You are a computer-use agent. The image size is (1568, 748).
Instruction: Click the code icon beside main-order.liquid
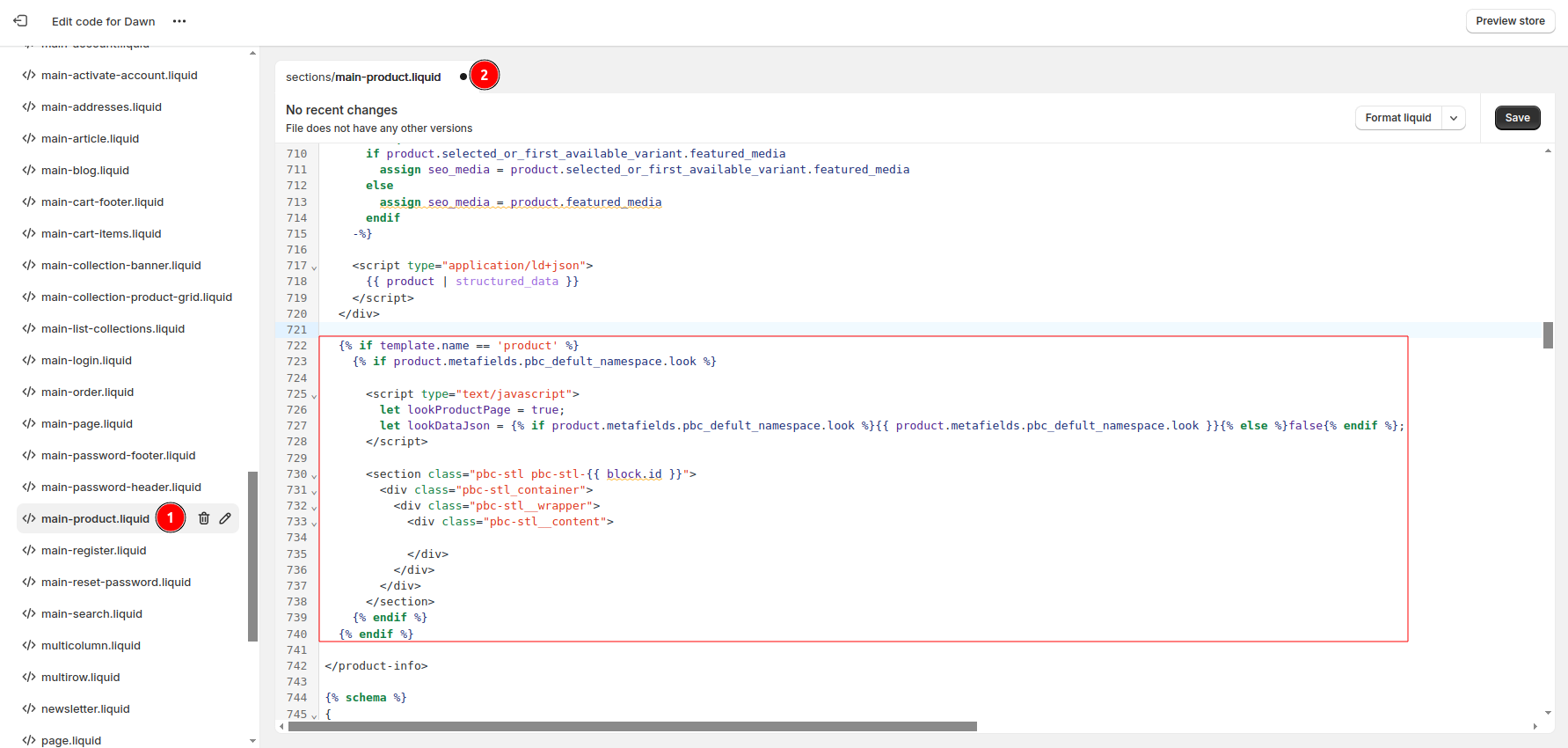click(x=29, y=392)
